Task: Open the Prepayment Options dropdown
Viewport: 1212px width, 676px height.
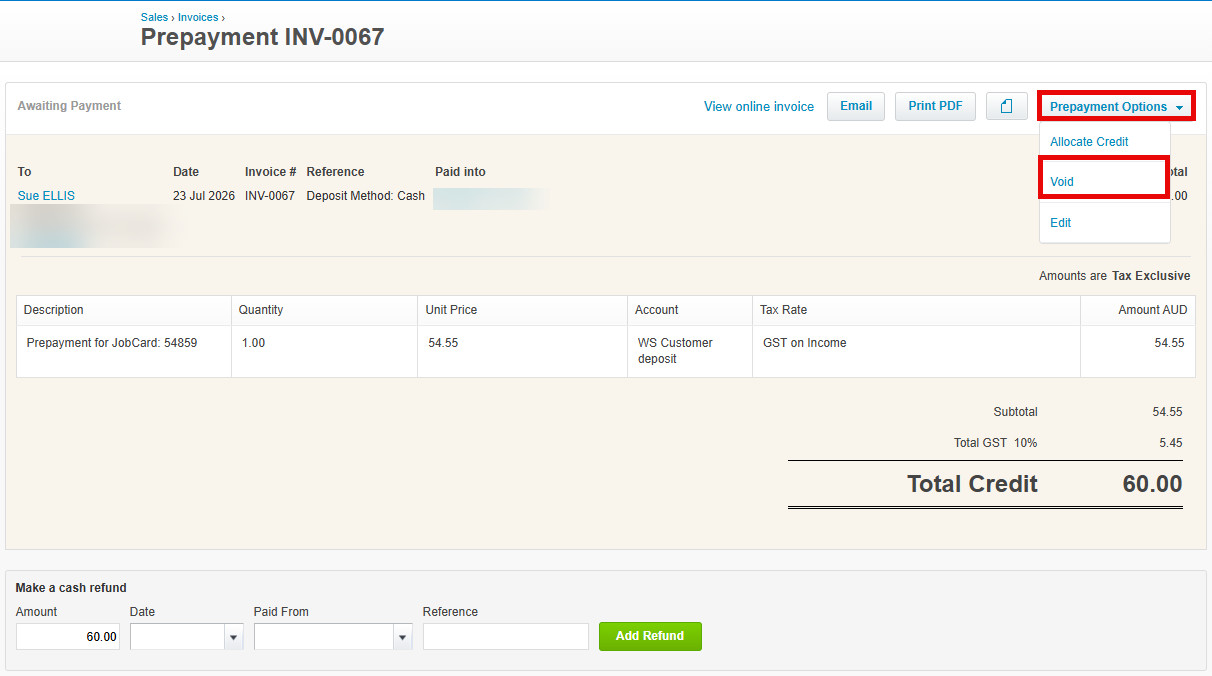Action: tap(1116, 106)
